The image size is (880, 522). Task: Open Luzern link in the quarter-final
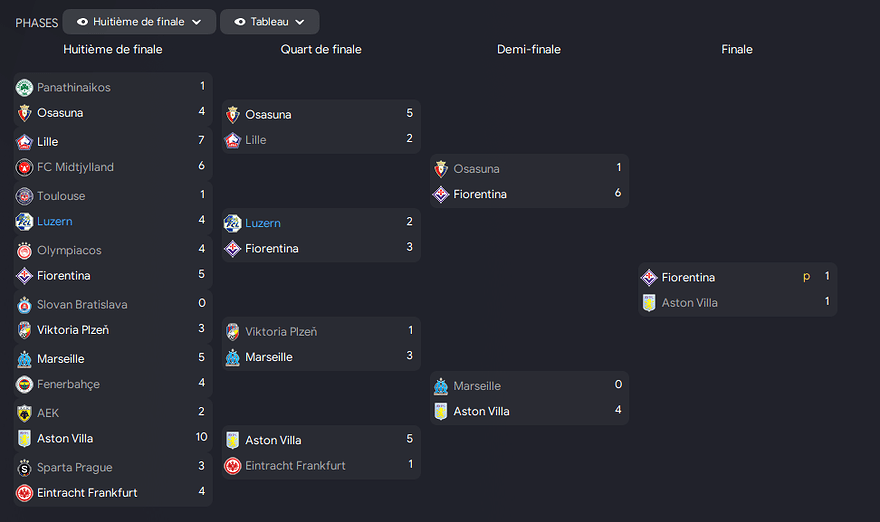(263, 223)
